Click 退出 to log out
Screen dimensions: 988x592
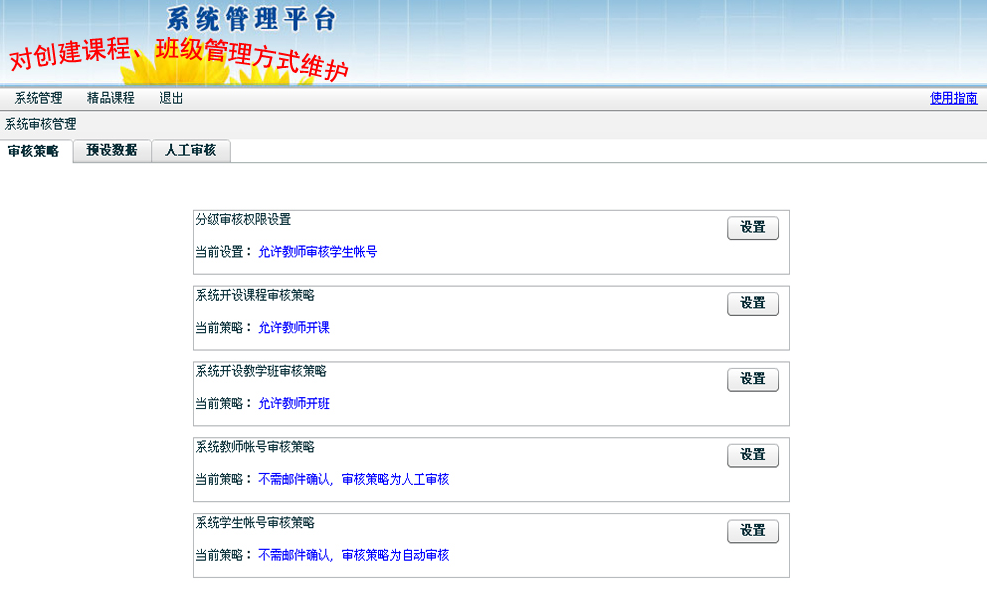coord(171,98)
